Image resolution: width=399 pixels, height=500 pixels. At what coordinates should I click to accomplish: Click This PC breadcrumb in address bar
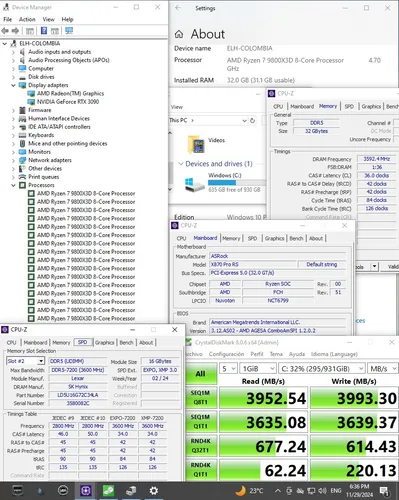178,120
